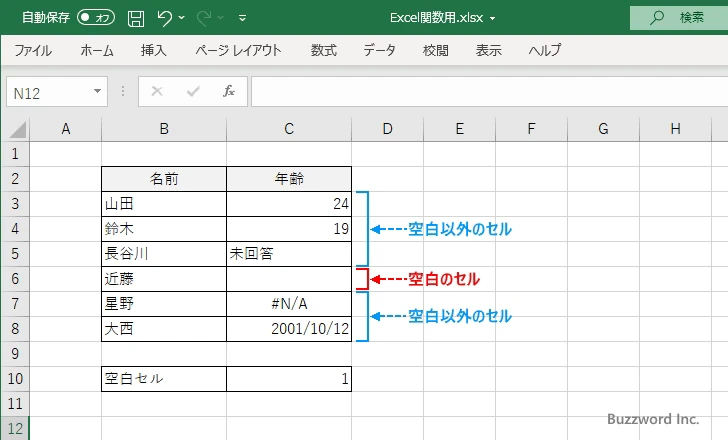This screenshot has width=728, height=440.
Task: Switch to the ホーム tab
Action: point(97,50)
